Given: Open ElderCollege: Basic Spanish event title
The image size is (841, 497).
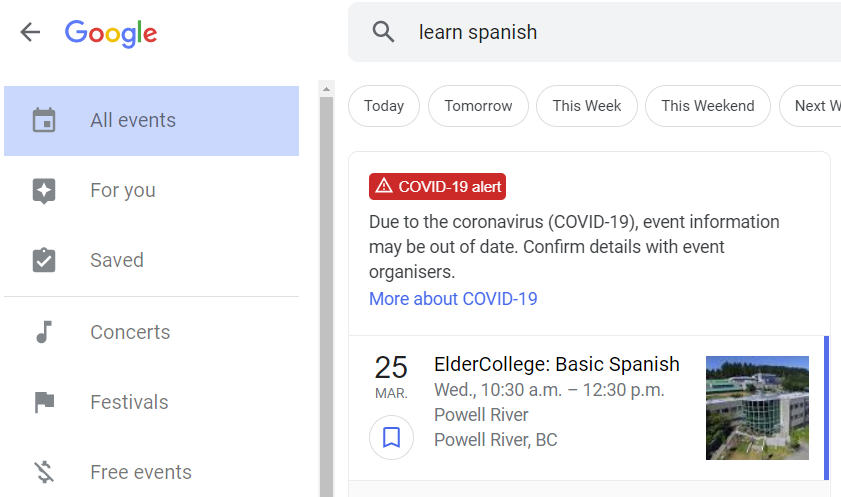Looking at the screenshot, I should tap(557, 365).
